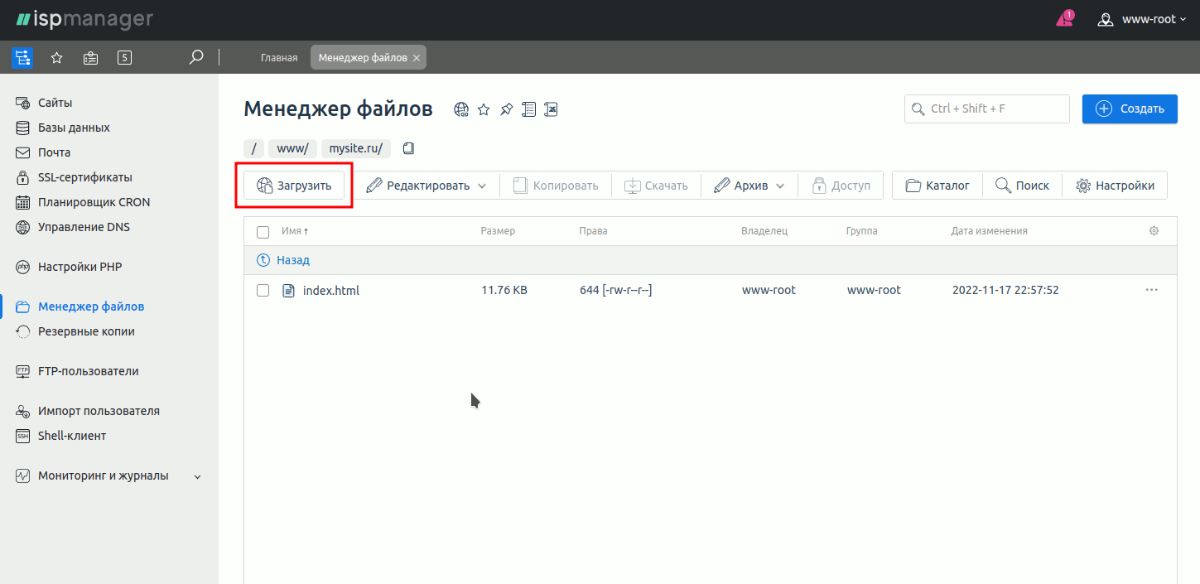Open table column settings gear icon
The height and width of the screenshot is (584, 1200).
pos(1154,231)
